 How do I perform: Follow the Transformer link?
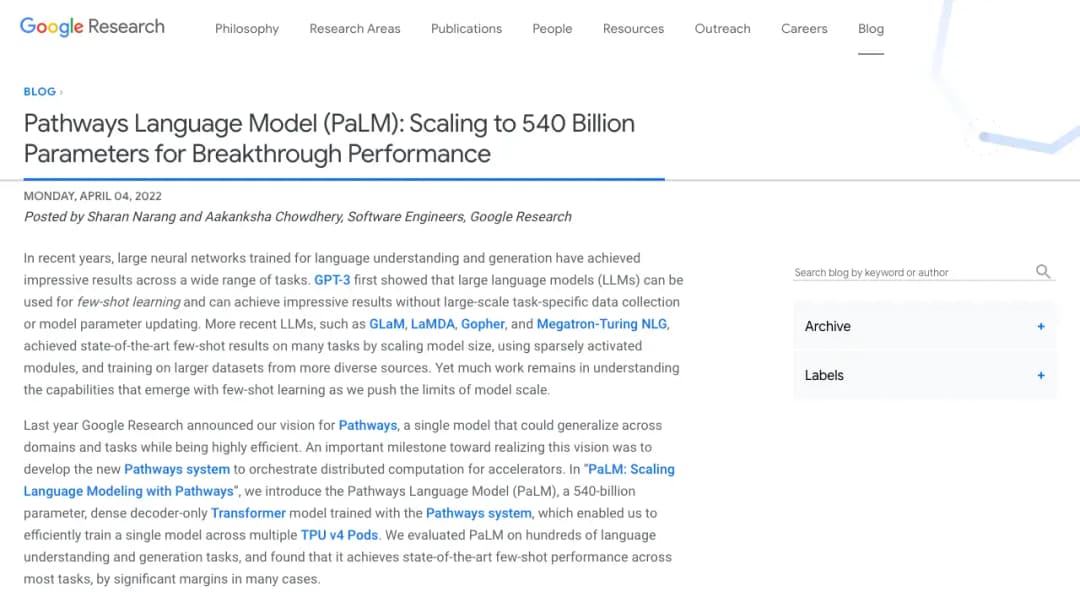pos(248,513)
